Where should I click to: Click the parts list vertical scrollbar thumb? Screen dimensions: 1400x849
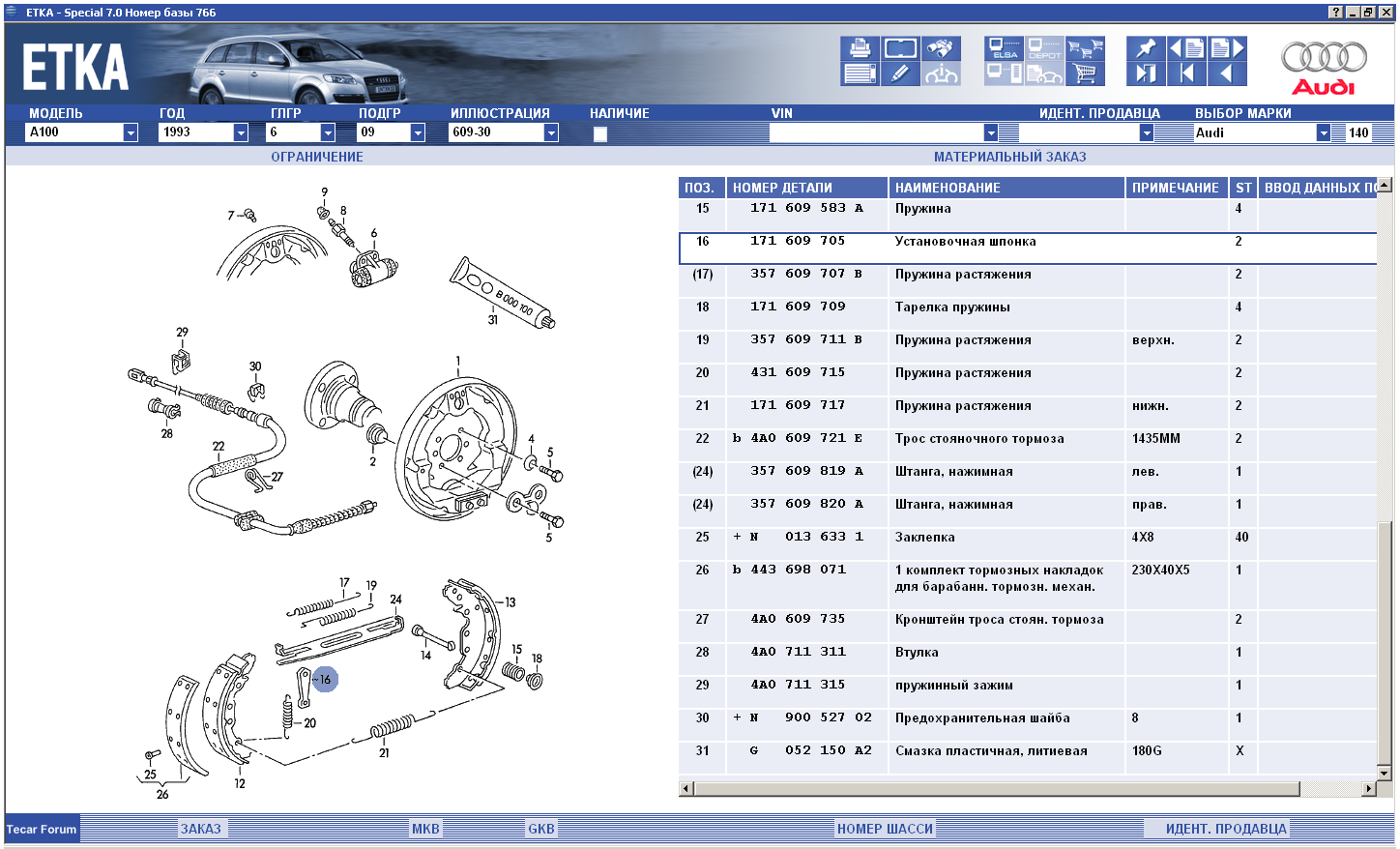[x=1385, y=641]
